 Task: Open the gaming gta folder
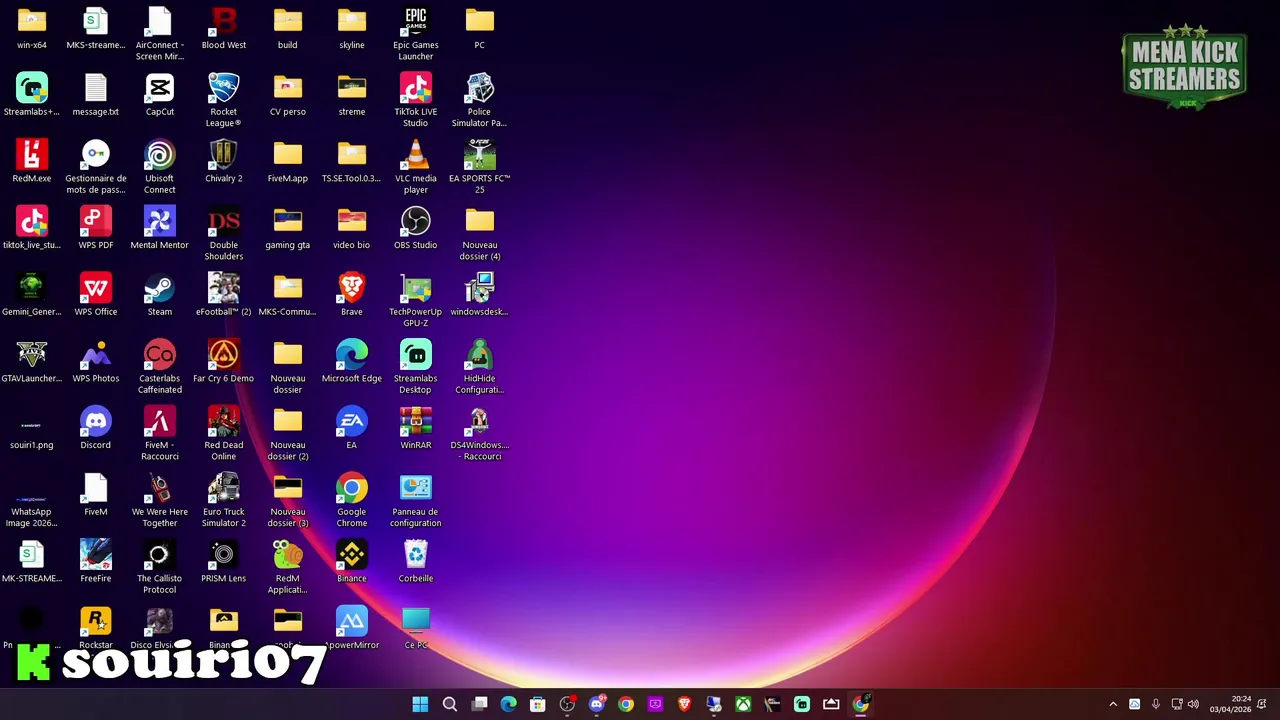pyautogui.click(x=288, y=227)
